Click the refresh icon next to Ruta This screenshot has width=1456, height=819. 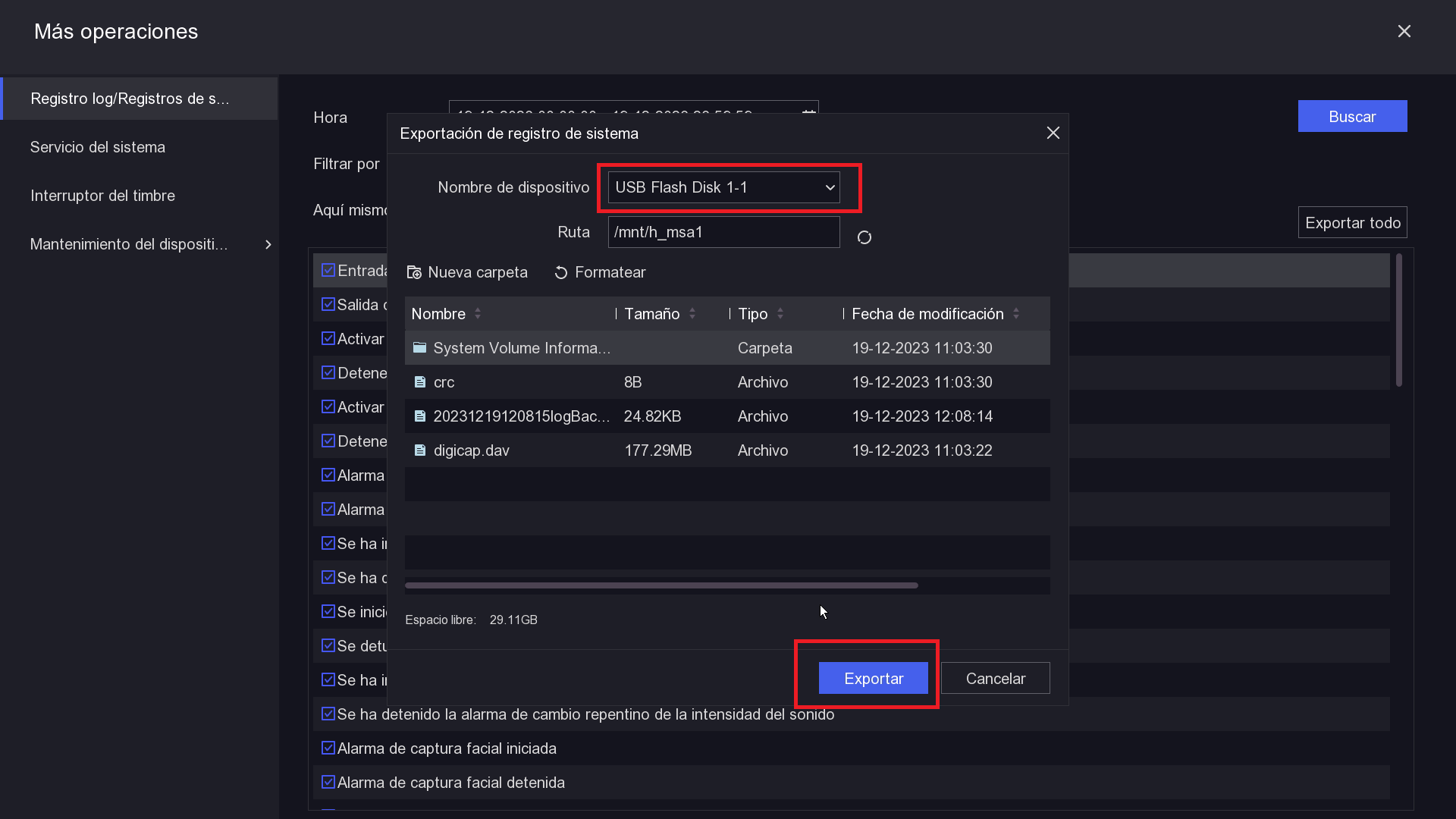pyautogui.click(x=864, y=237)
